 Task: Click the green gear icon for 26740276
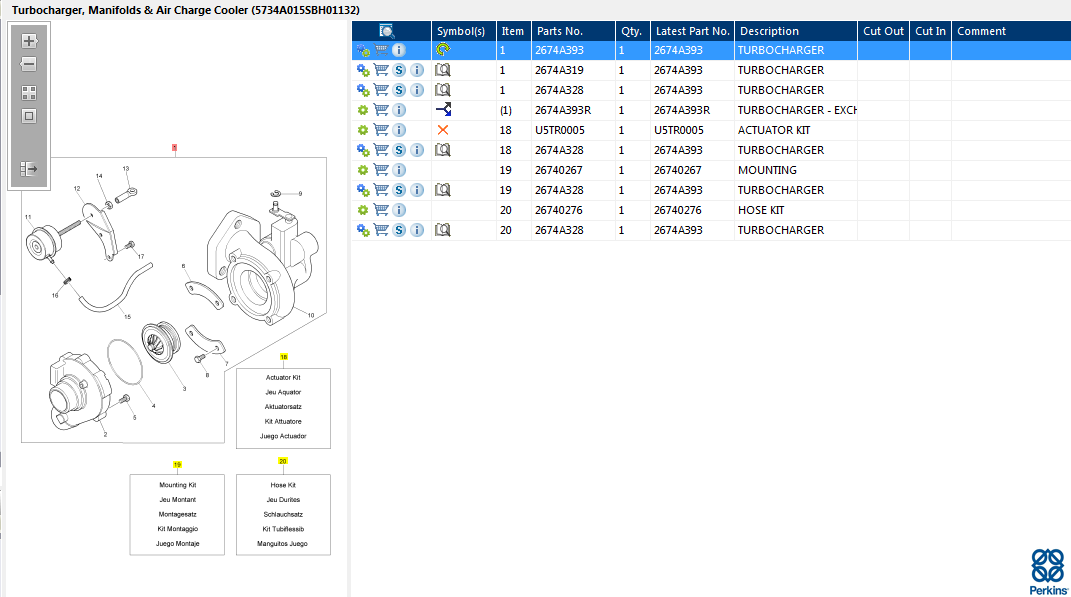tap(363, 210)
